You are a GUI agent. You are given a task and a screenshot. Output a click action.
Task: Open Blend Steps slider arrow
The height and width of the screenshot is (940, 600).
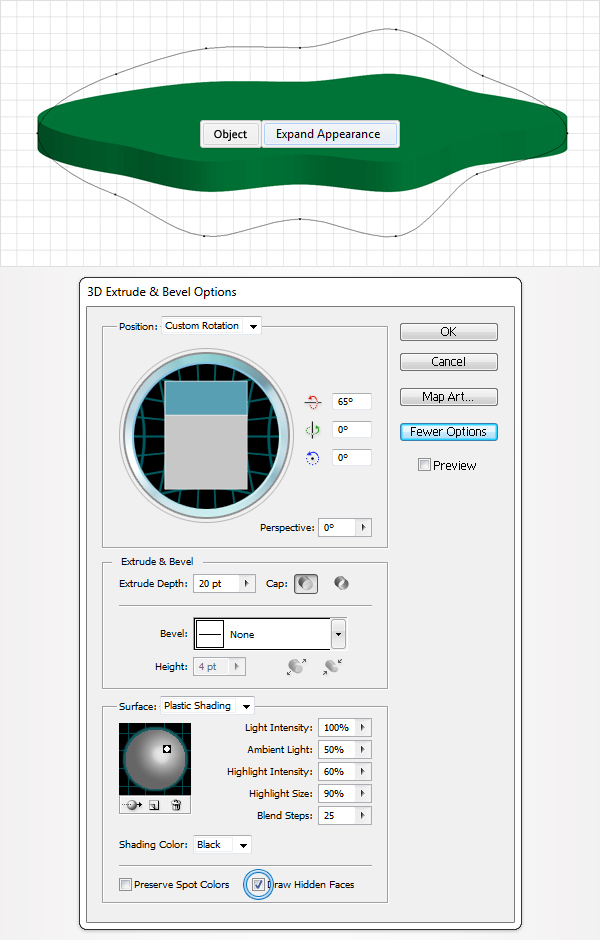click(363, 815)
